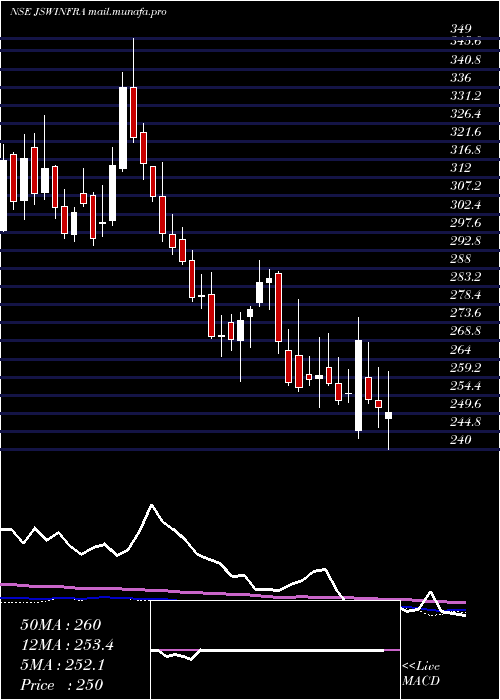Image resolution: width=500 pixels, height=700 pixels.
Task: Click the long red candle falling from 284 to 266
Action: (x=279, y=308)
